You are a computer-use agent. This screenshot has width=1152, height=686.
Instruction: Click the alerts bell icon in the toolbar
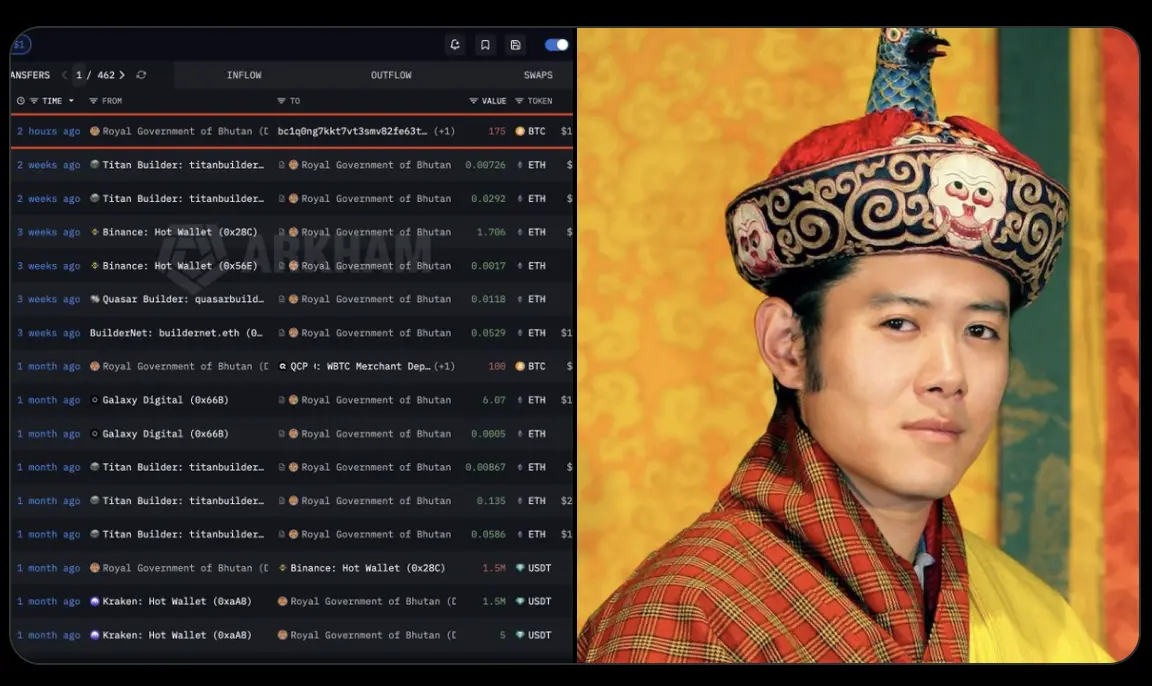455,44
